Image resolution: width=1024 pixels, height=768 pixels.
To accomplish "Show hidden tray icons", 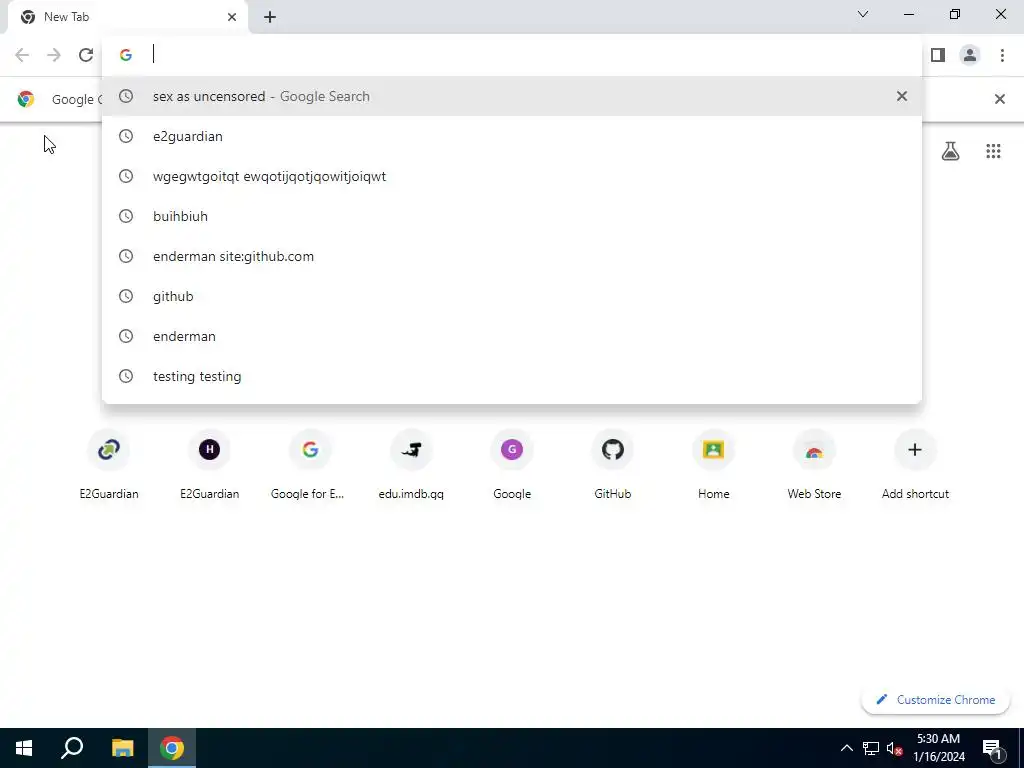I will tap(846, 748).
